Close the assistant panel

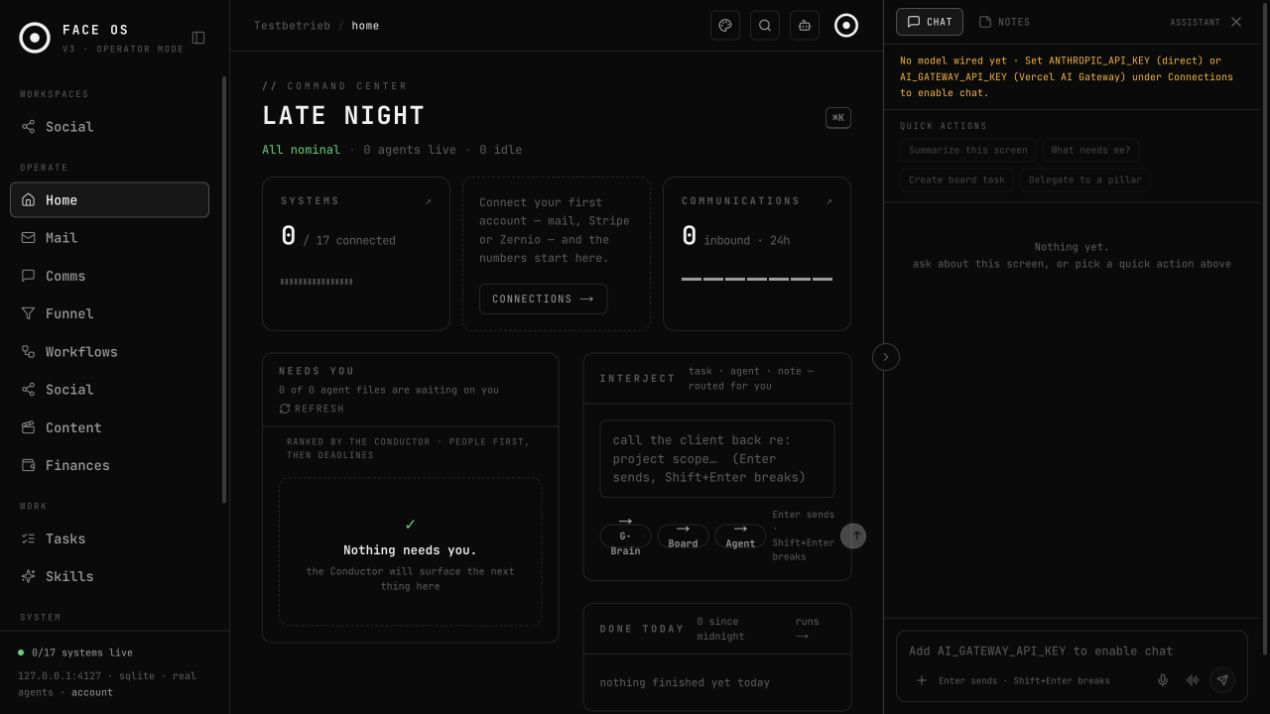tap(1236, 22)
